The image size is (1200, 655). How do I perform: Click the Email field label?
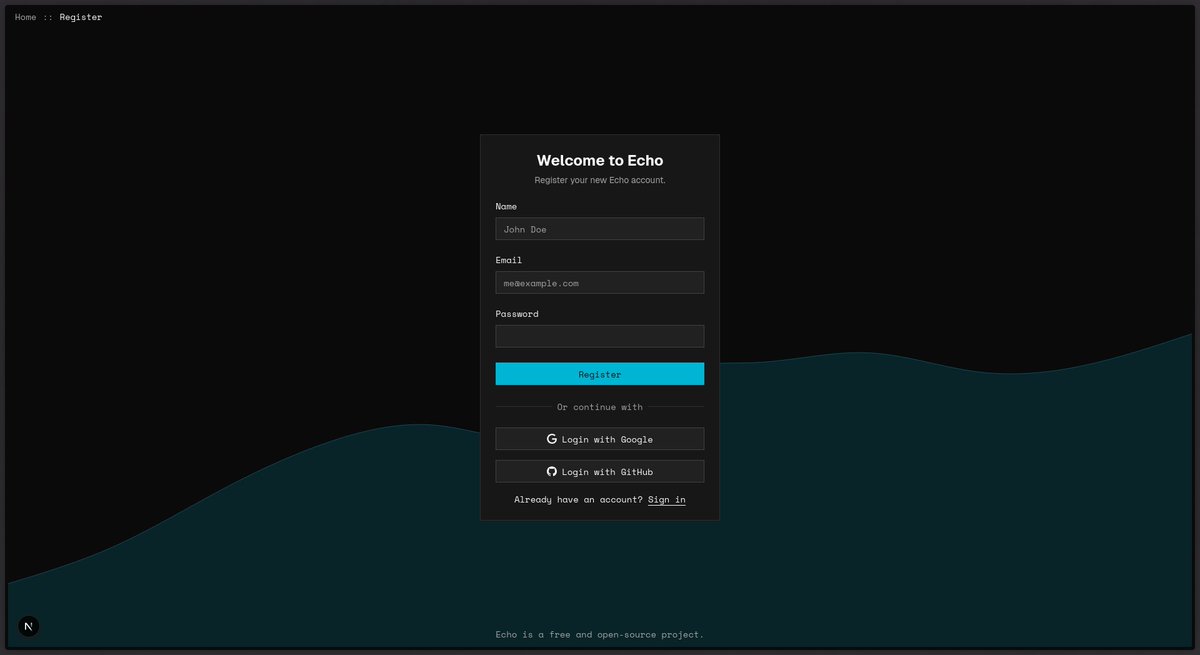509,260
